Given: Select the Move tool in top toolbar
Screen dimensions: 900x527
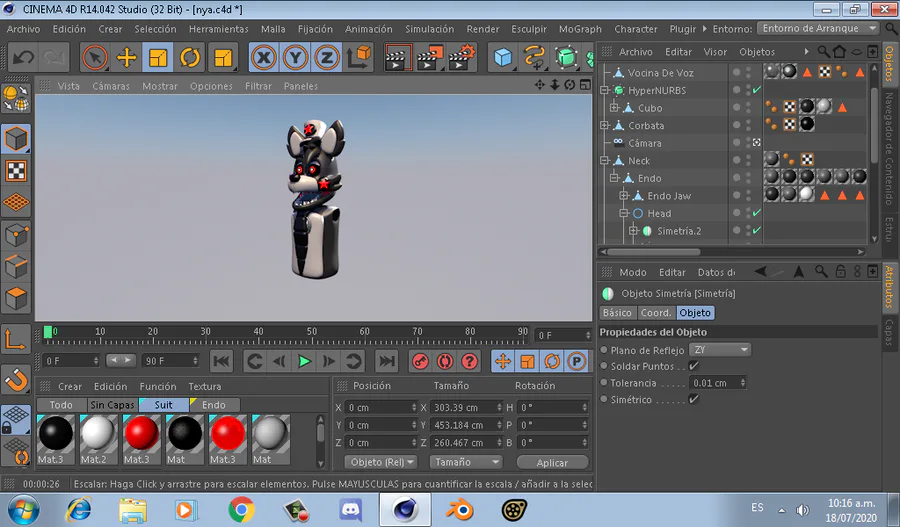Looking at the screenshot, I should (126, 57).
